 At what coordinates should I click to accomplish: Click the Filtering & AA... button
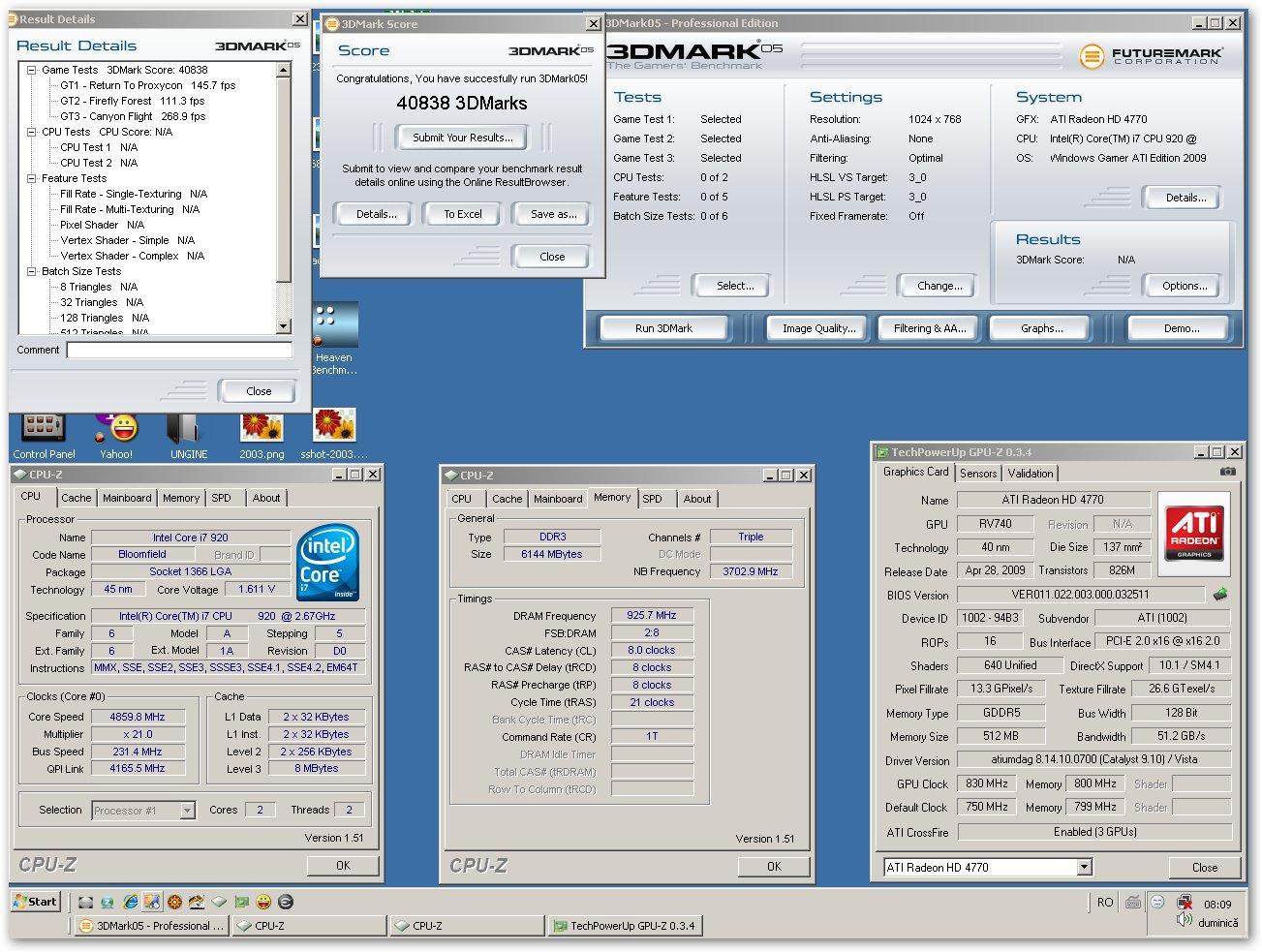(930, 328)
